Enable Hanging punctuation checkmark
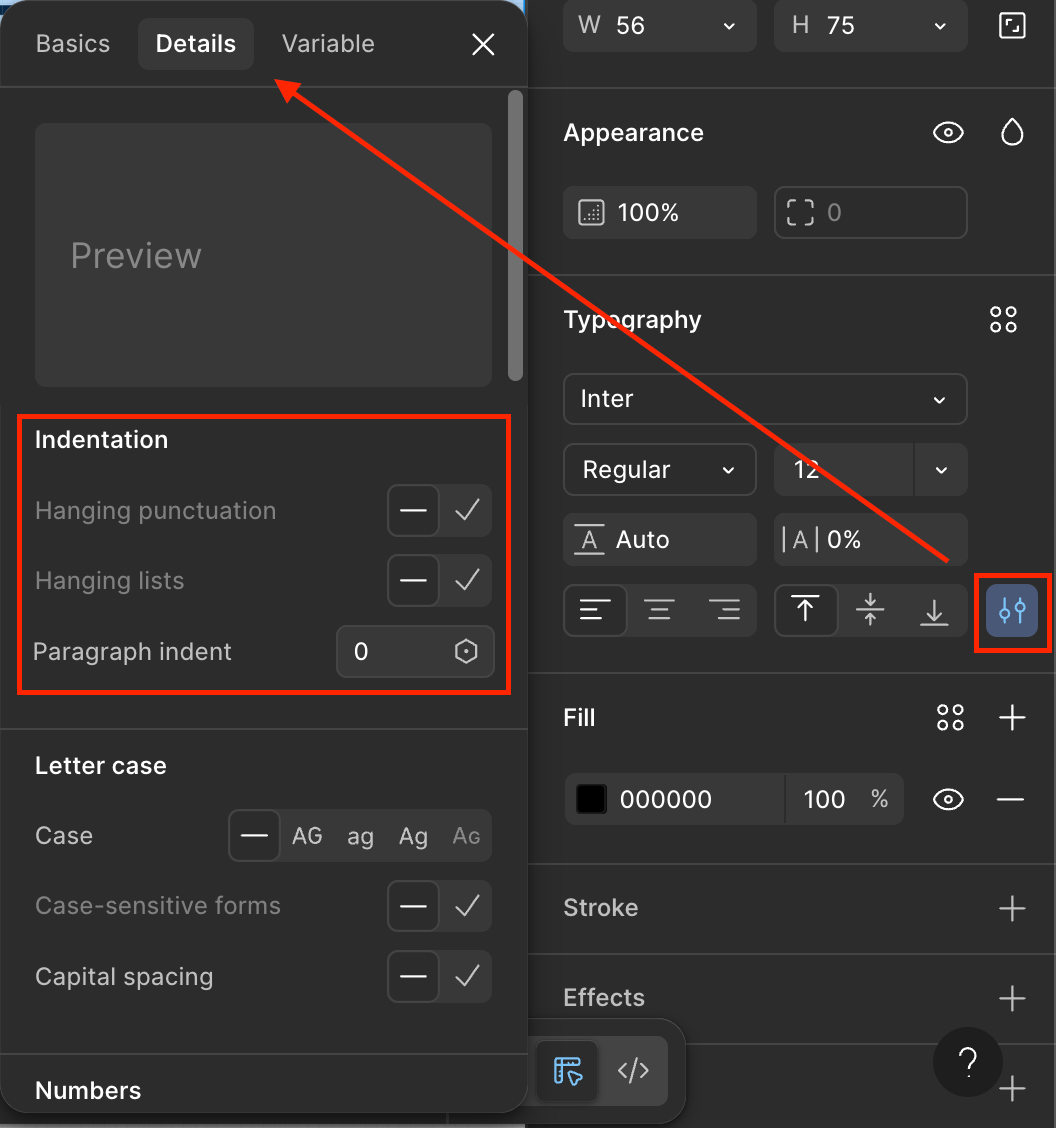The width and height of the screenshot is (1056, 1128). (467, 511)
